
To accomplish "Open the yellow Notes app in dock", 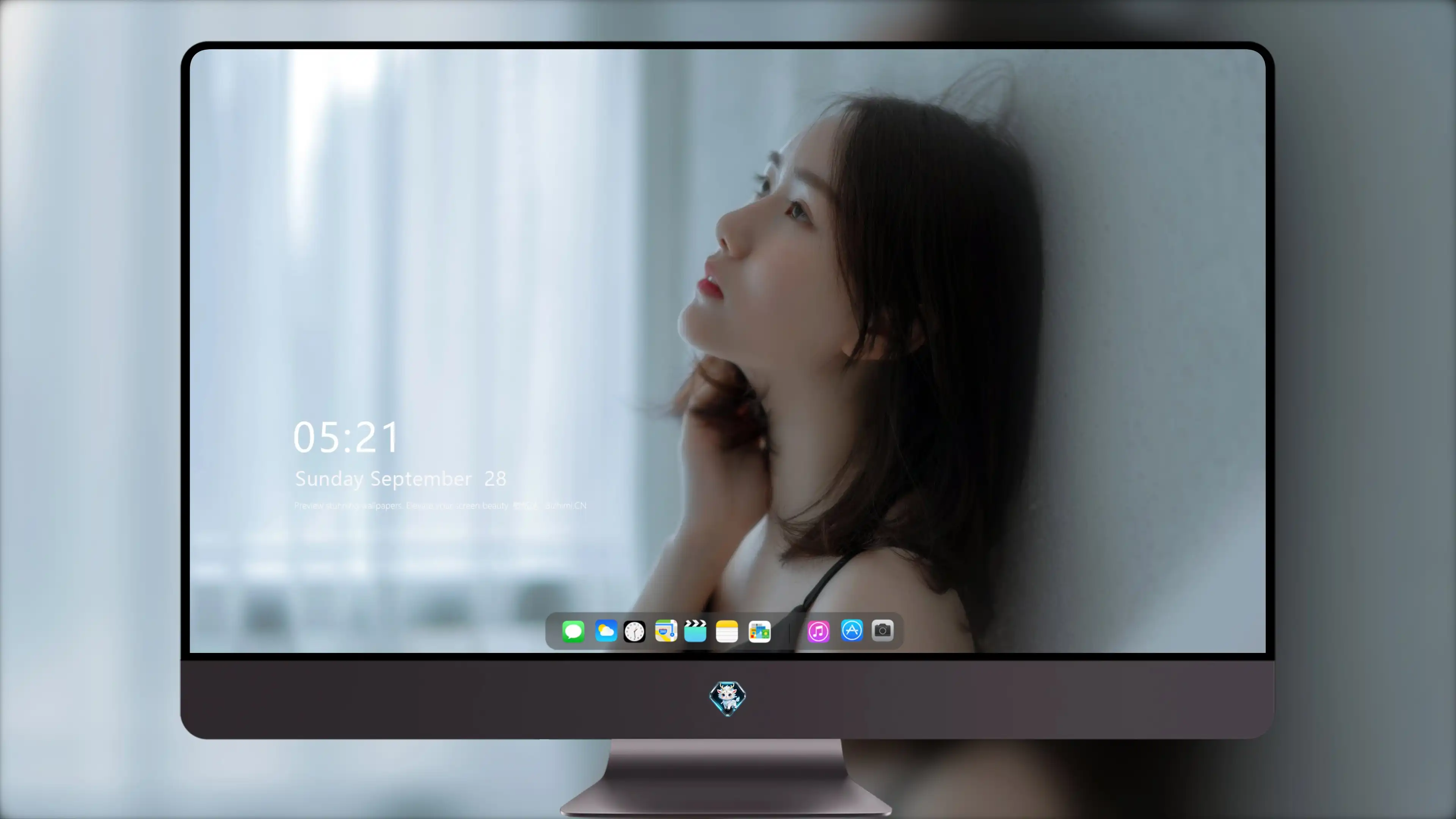I will pyautogui.click(x=727, y=631).
